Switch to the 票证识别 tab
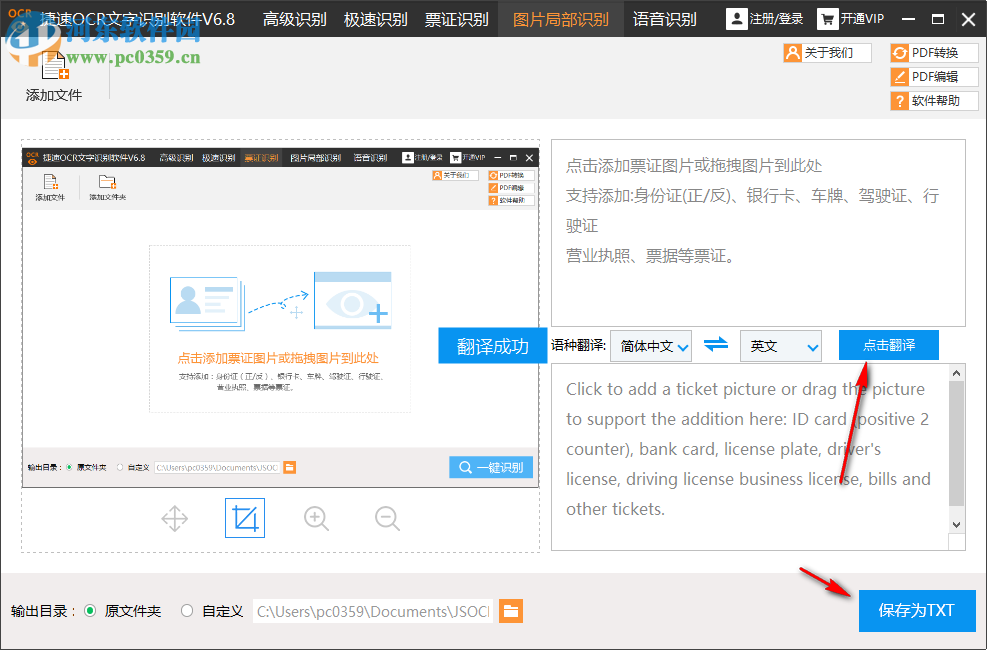987x650 pixels. click(456, 18)
